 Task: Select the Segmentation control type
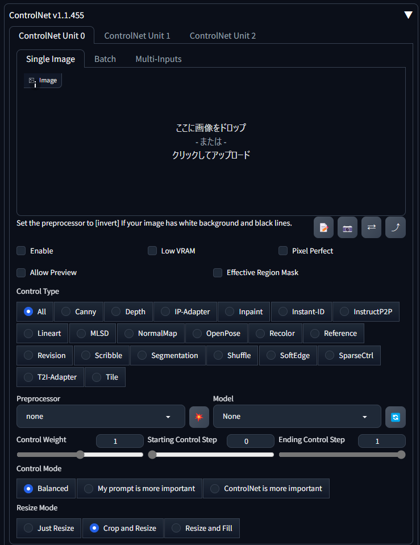point(168,355)
